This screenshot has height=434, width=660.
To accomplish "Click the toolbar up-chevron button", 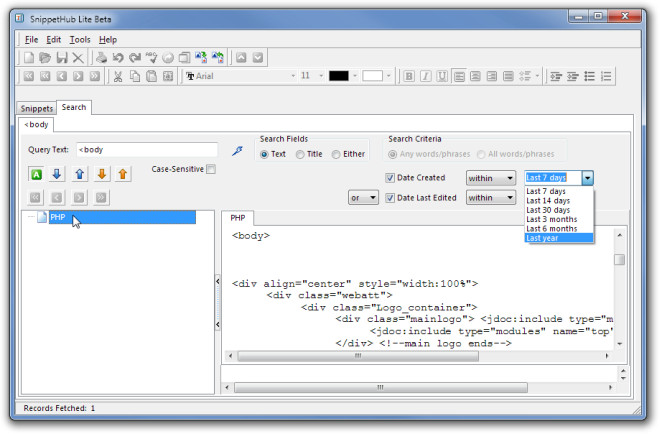I will click(241, 58).
